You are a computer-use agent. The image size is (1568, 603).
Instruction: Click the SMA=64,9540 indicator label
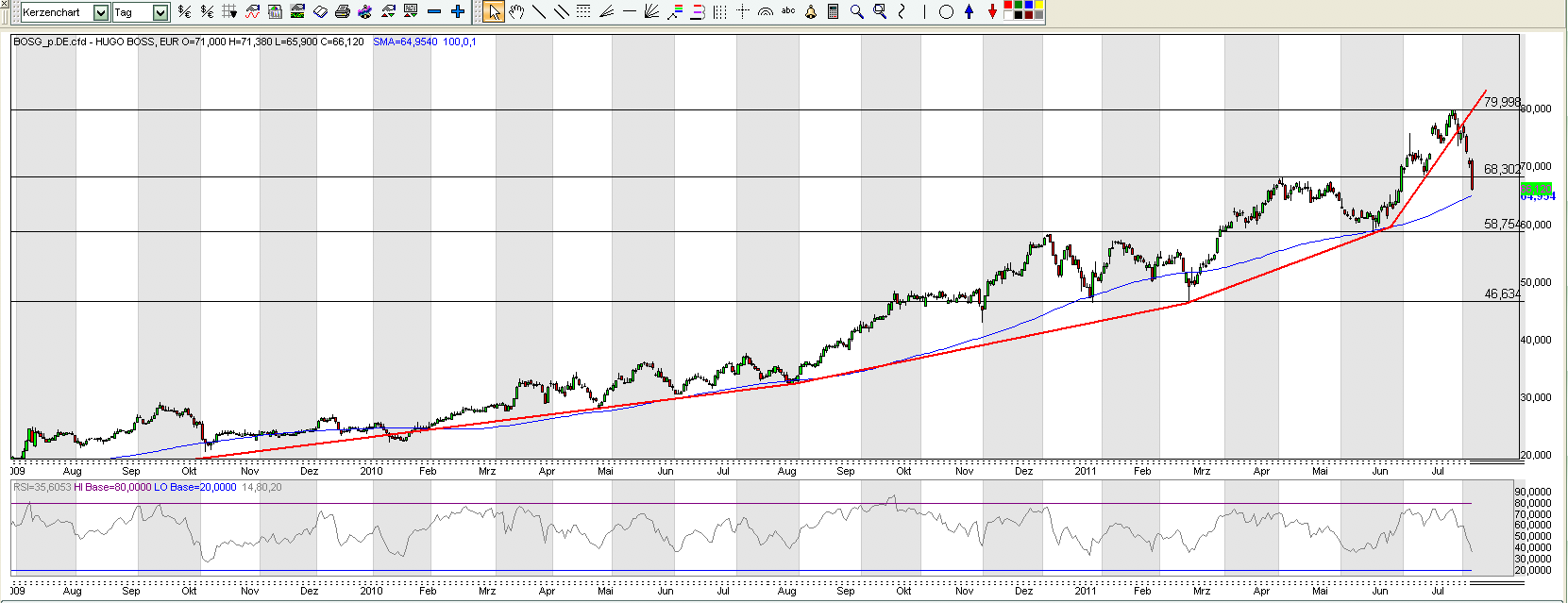[405, 42]
